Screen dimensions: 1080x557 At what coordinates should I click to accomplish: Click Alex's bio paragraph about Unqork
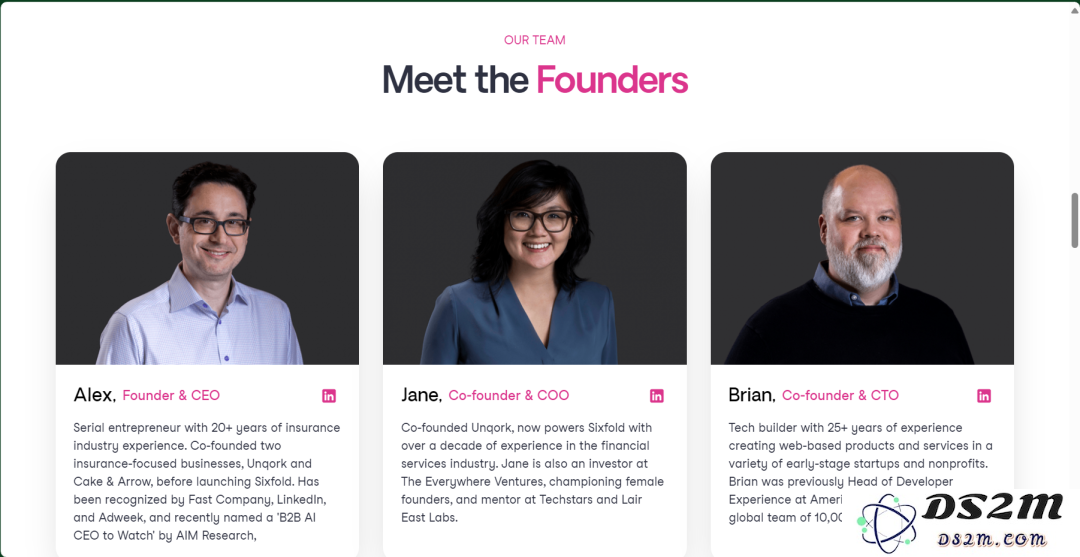pyautogui.click(x=207, y=481)
